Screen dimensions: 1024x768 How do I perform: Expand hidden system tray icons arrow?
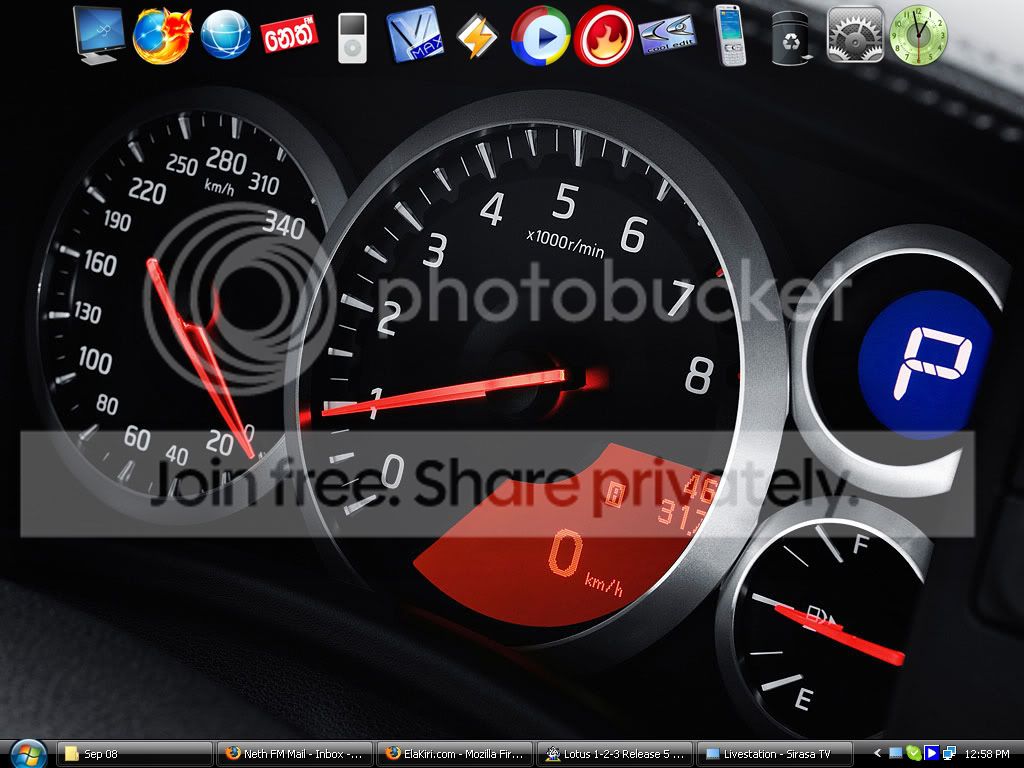point(877,754)
